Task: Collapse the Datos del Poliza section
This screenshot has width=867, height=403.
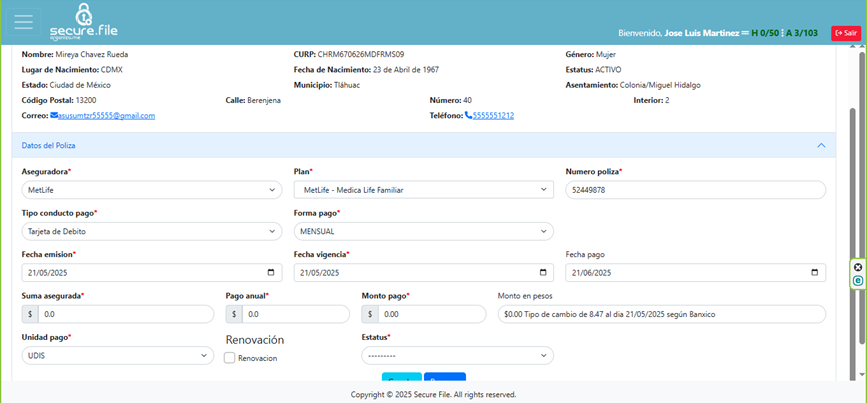Action: pyautogui.click(x=821, y=146)
